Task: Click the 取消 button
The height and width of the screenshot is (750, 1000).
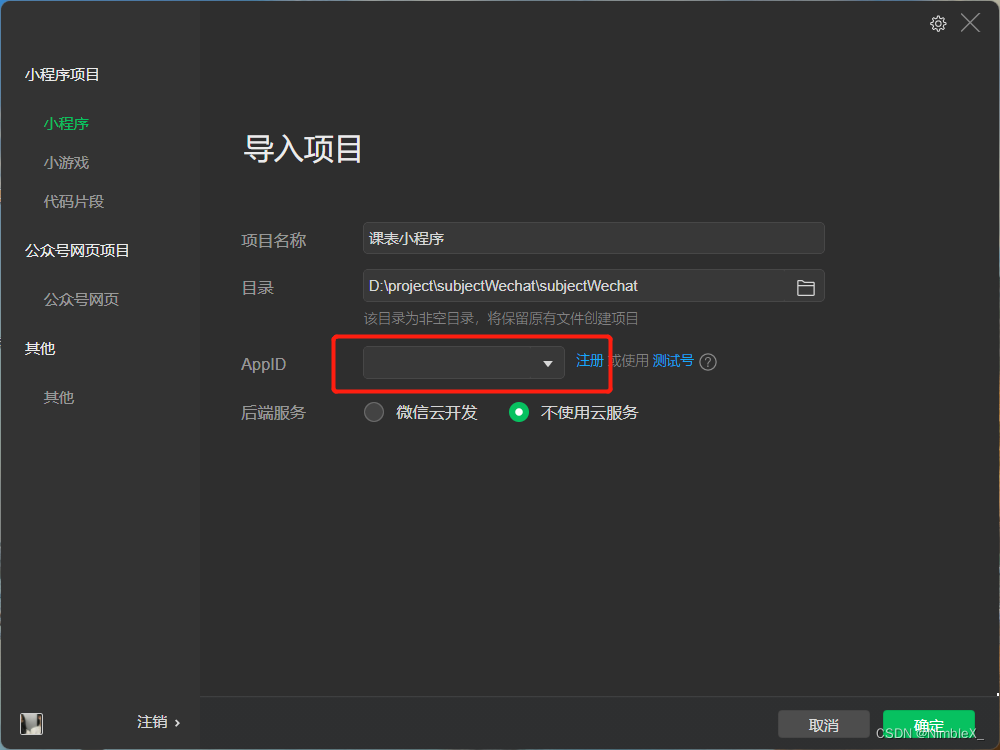Action: coord(823,725)
